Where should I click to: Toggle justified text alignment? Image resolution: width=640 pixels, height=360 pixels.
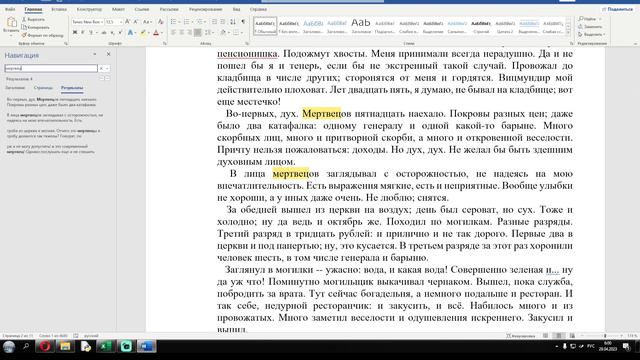198,32
